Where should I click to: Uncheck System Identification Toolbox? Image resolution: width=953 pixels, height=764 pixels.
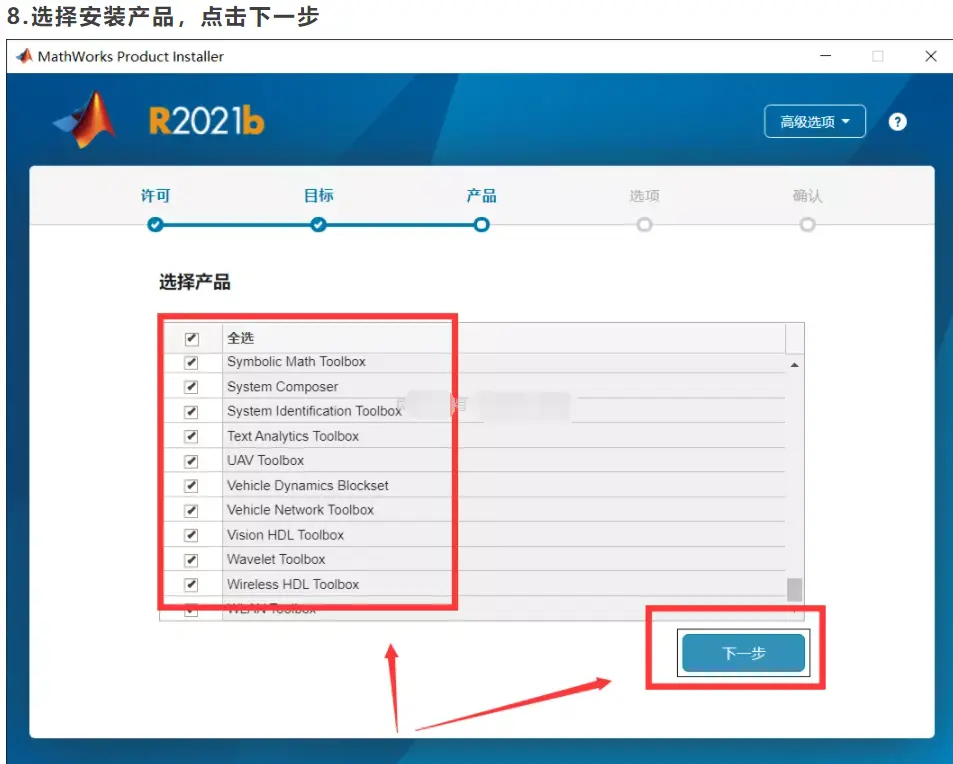click(191, 411)
